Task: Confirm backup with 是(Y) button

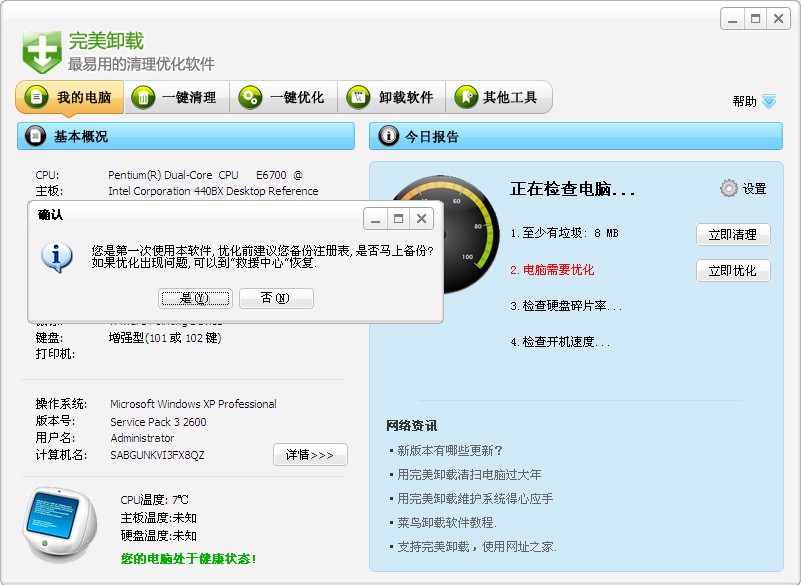Action: [195, 298]
